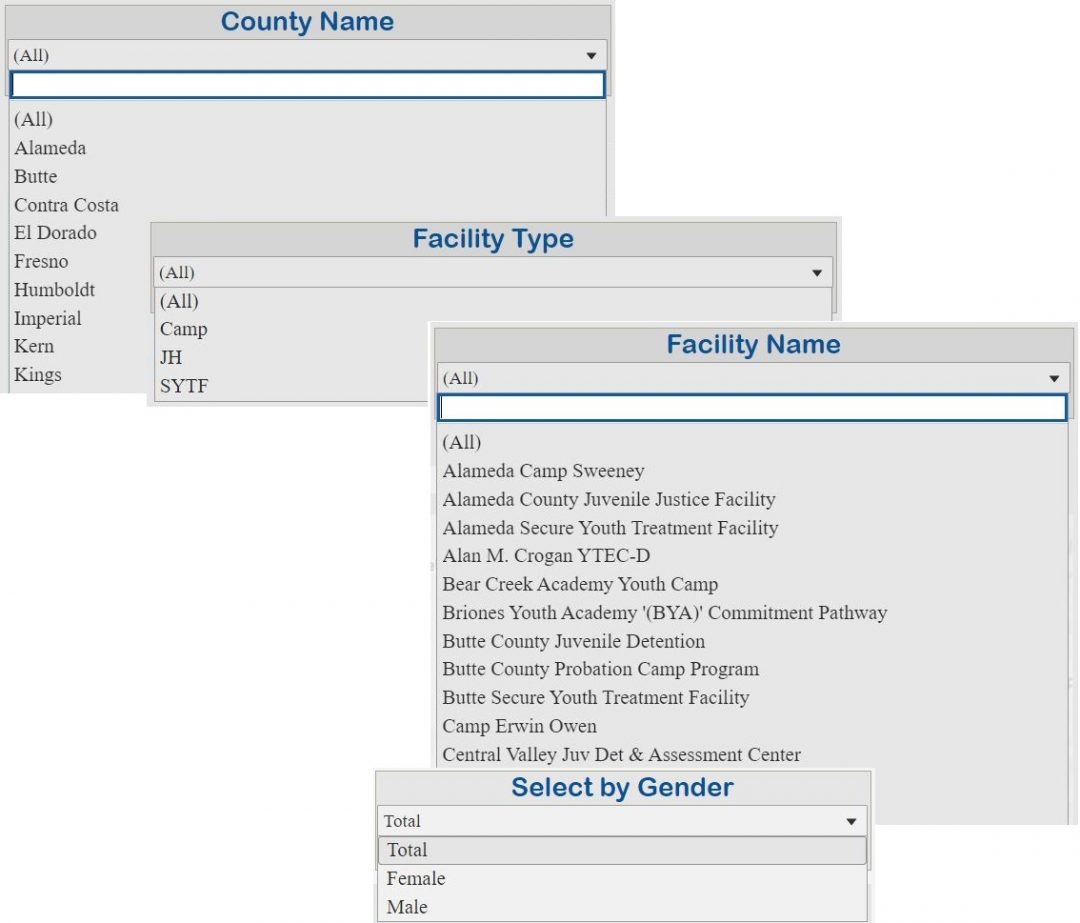Viewport: 1080px width, 923px height.
Task: Choose the highlighted Total option in Gender list
Action: coord(622,851)
